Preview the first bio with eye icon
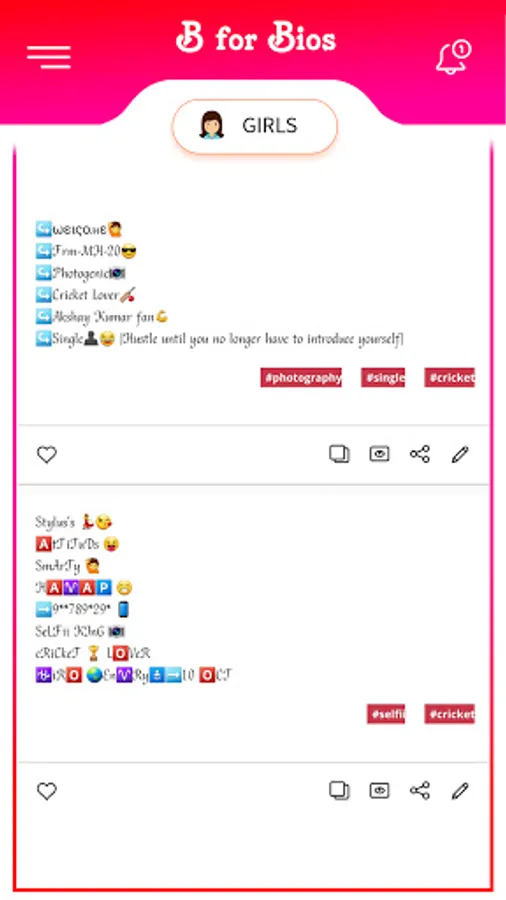Viewport: 506px width, 900px height. [x=379, y=454]
